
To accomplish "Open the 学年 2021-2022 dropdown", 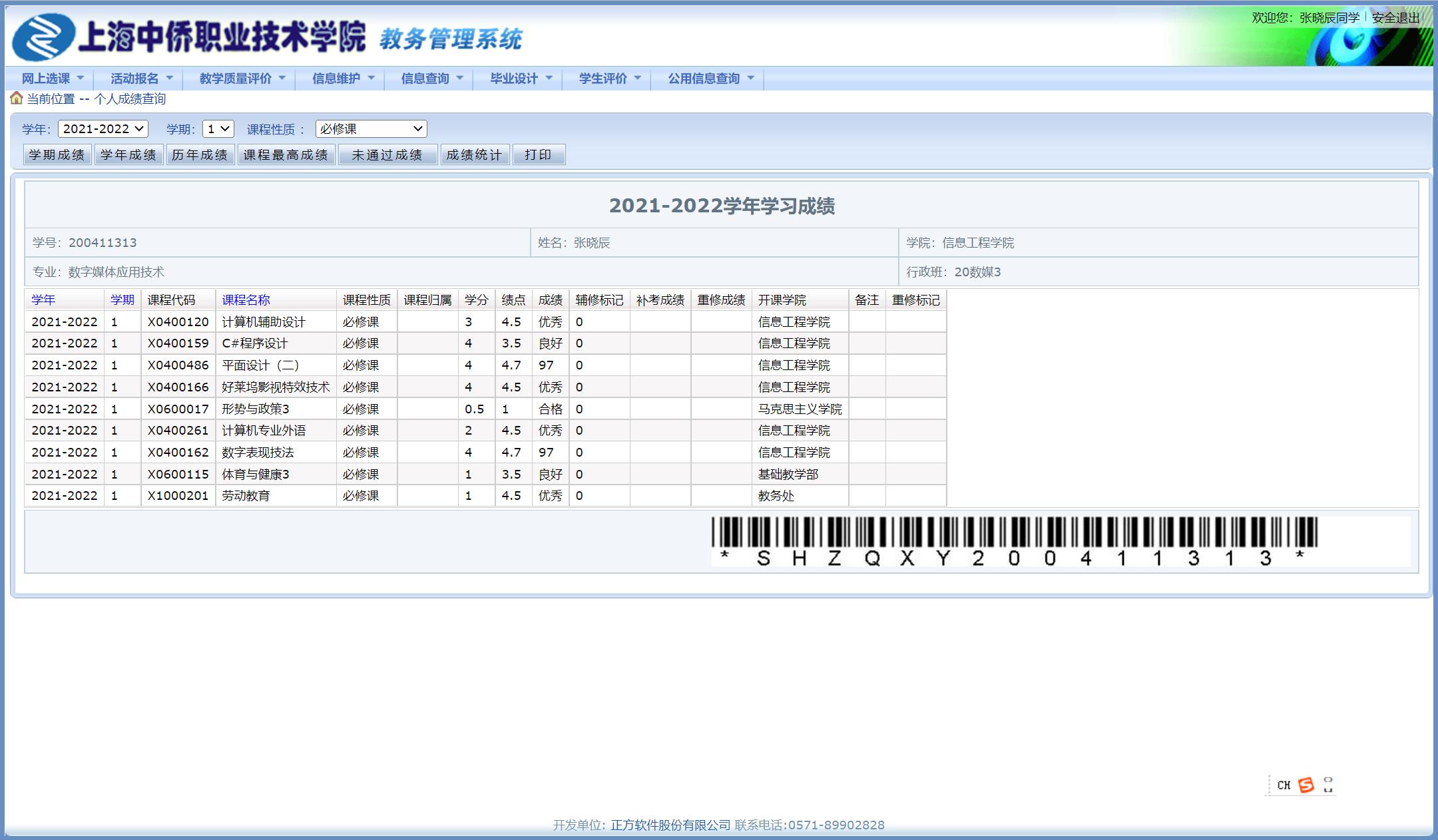I will pos(103,129).
